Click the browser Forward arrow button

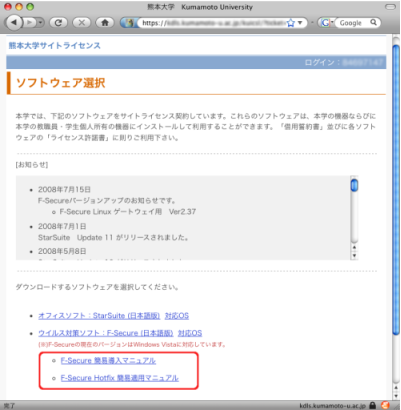(x=30, y=23)
